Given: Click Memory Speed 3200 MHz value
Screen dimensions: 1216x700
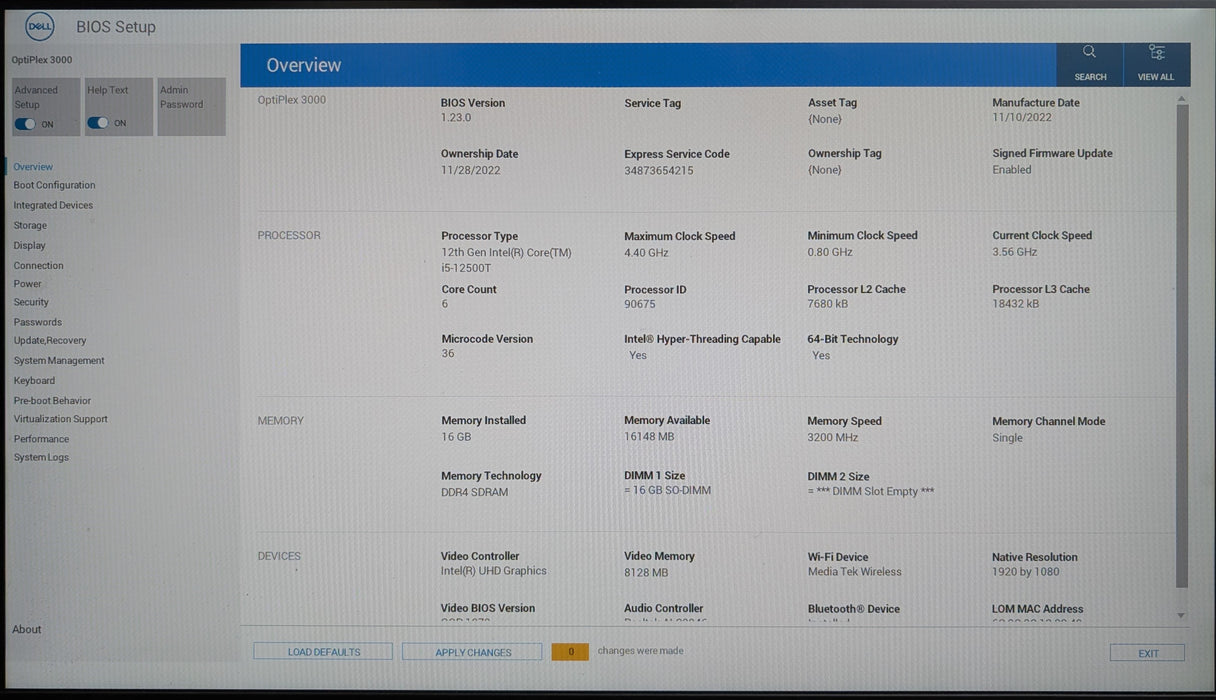Looking at the screenshot, I should [833, 438].
